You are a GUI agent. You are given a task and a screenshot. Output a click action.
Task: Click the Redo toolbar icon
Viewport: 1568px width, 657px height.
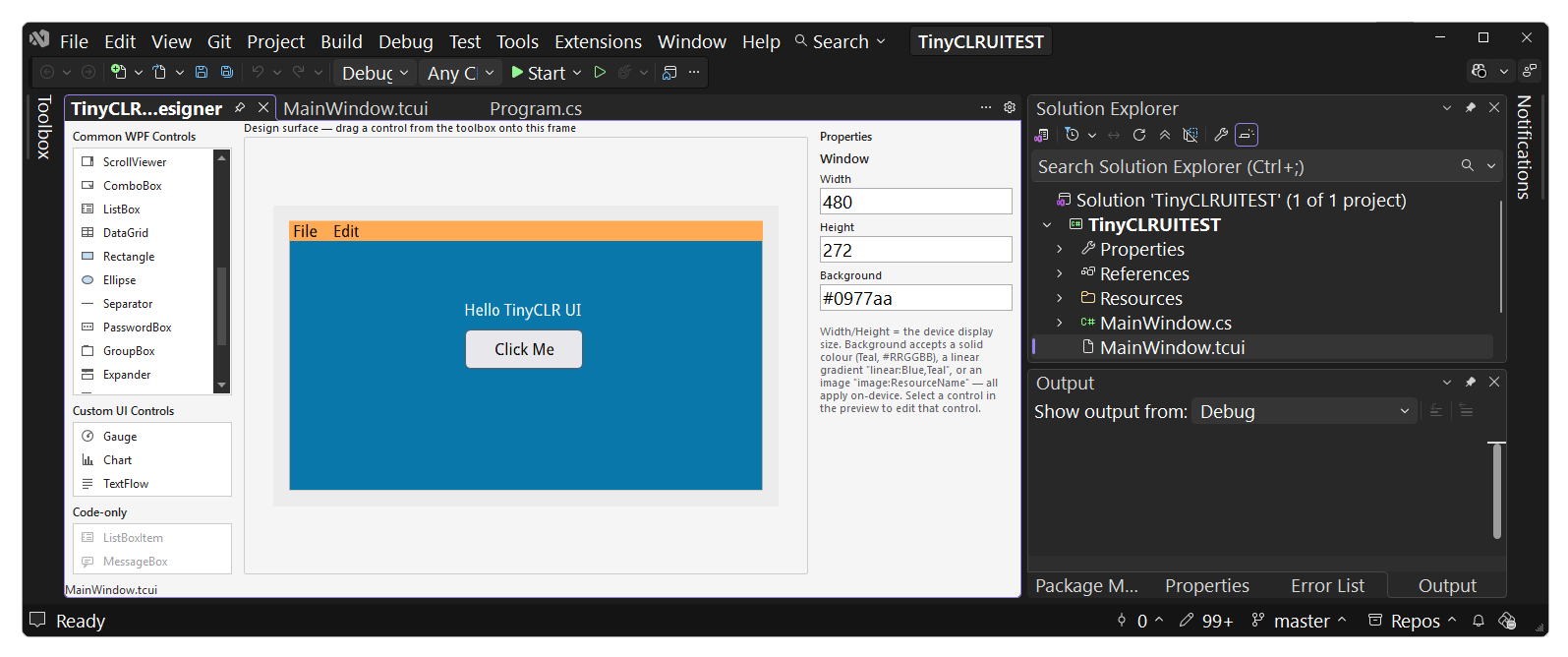[299, 72]
